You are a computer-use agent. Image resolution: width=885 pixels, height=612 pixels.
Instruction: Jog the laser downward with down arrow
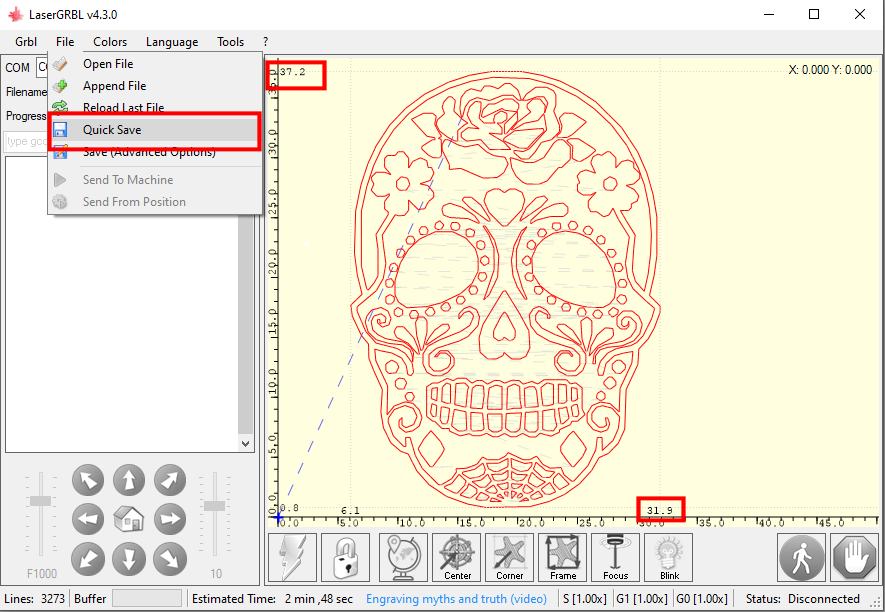tap(129, 559)
